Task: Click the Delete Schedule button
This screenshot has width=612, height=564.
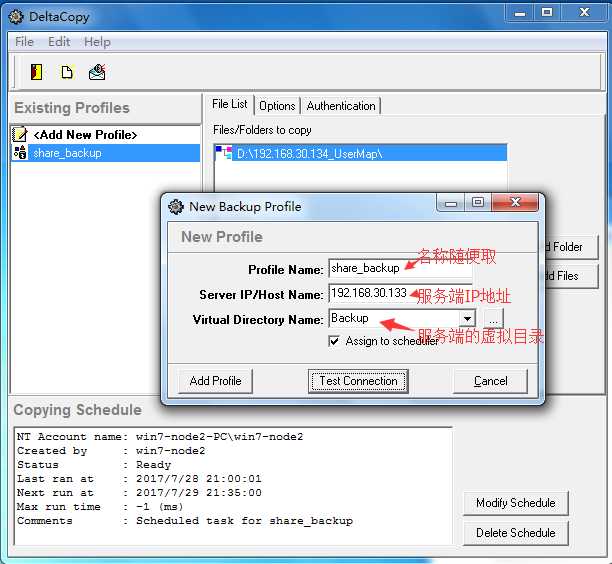Action: tap(516, 533)
